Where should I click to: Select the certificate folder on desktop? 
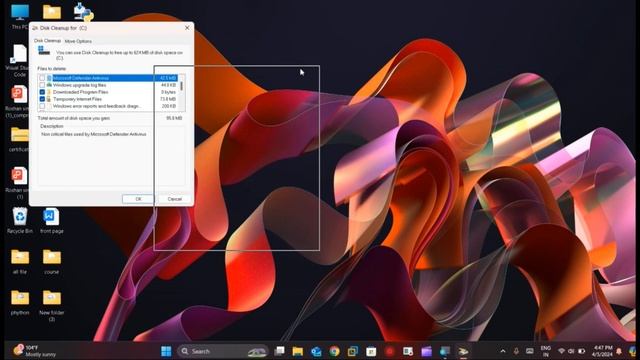(x=19, y=139)
